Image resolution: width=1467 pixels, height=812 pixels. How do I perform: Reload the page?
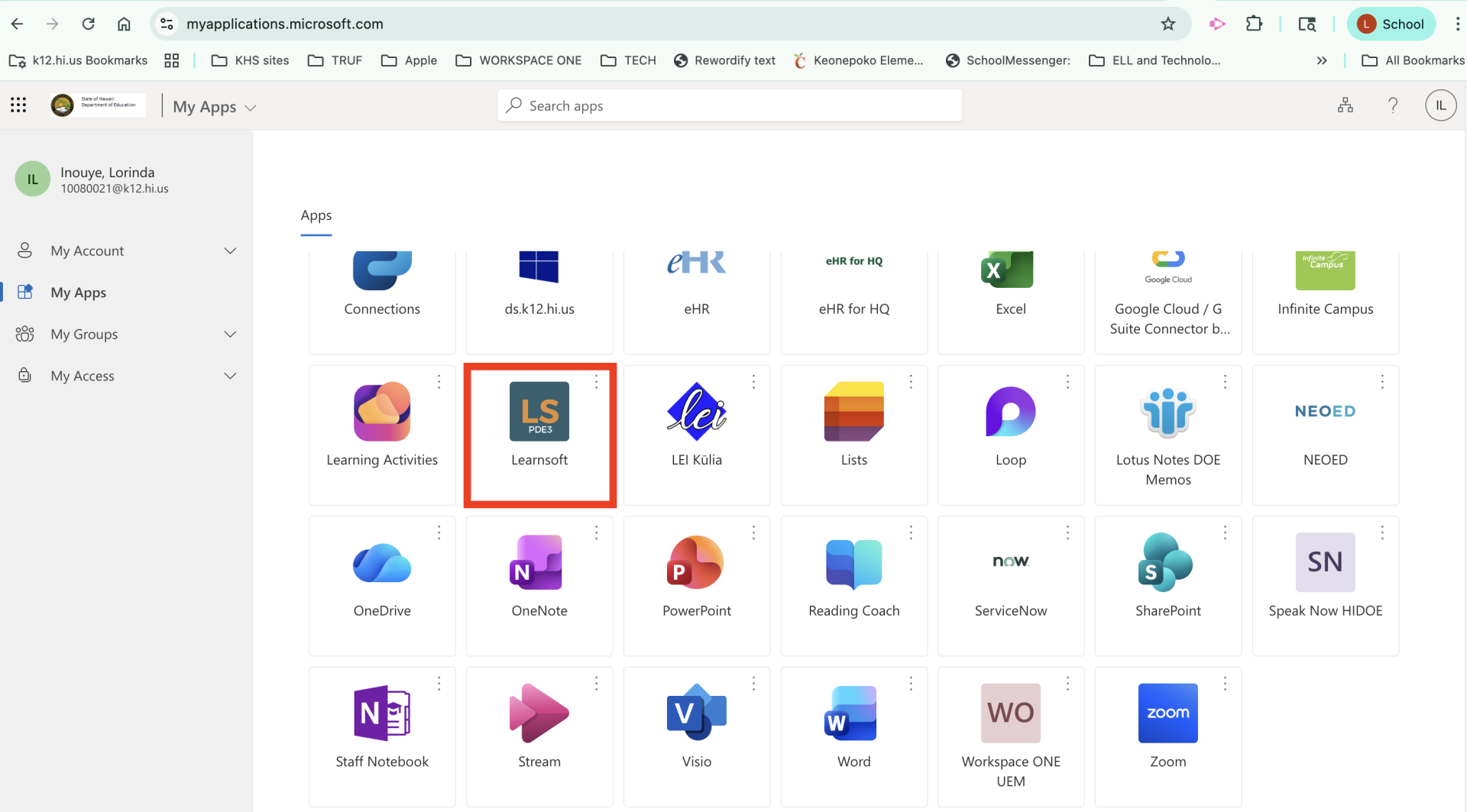[x=89, y=24]
